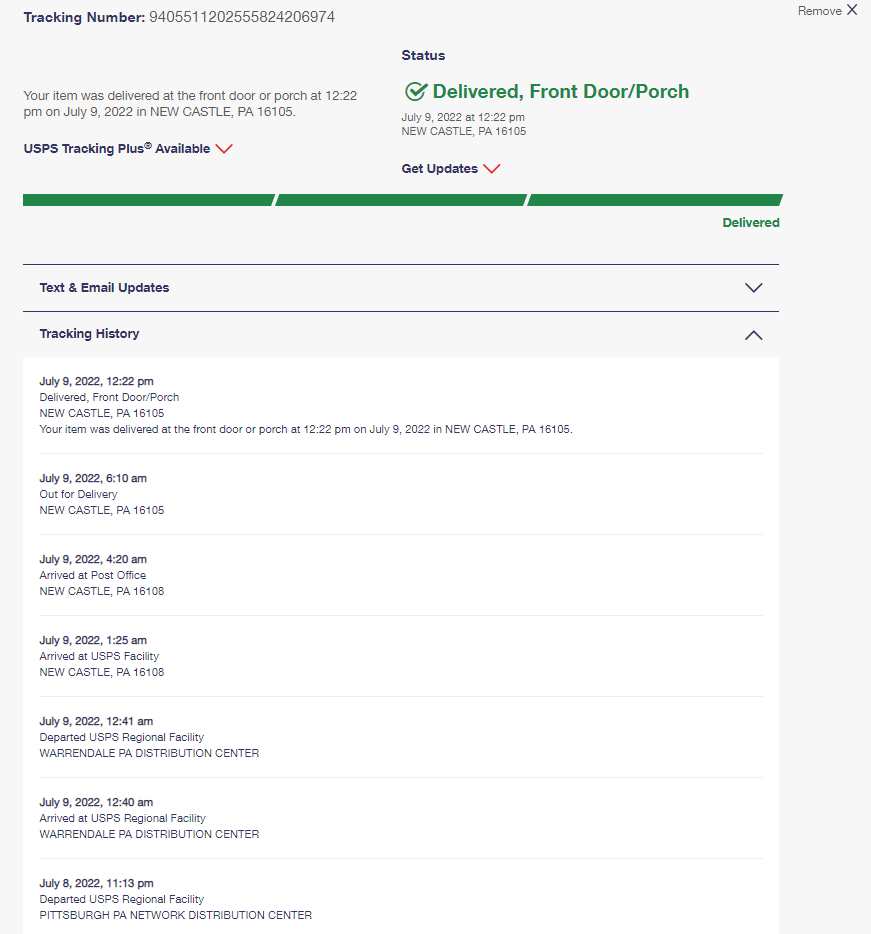Click the green Delivered checkmark icon
Image resolution: width=871 pixels, height=934 pixels.
pyautogui.click(x=415, y=92)
